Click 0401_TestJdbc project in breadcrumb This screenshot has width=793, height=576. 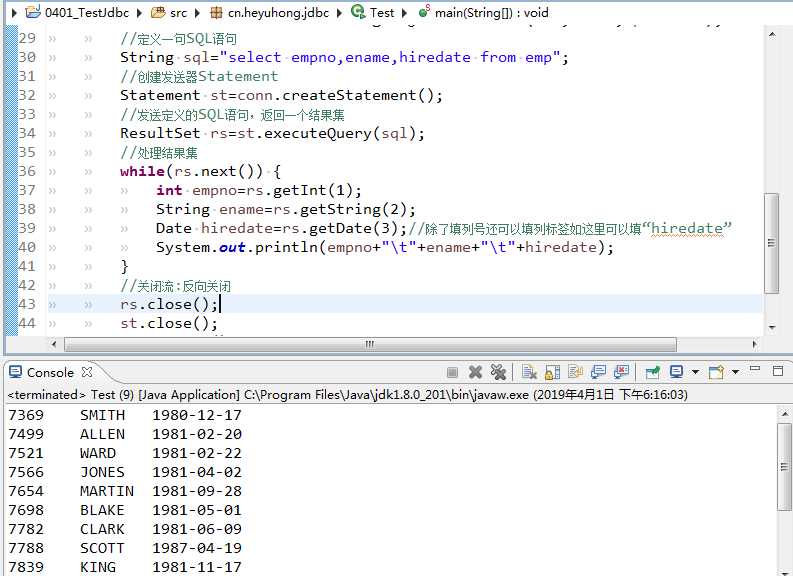click(86, 13)
